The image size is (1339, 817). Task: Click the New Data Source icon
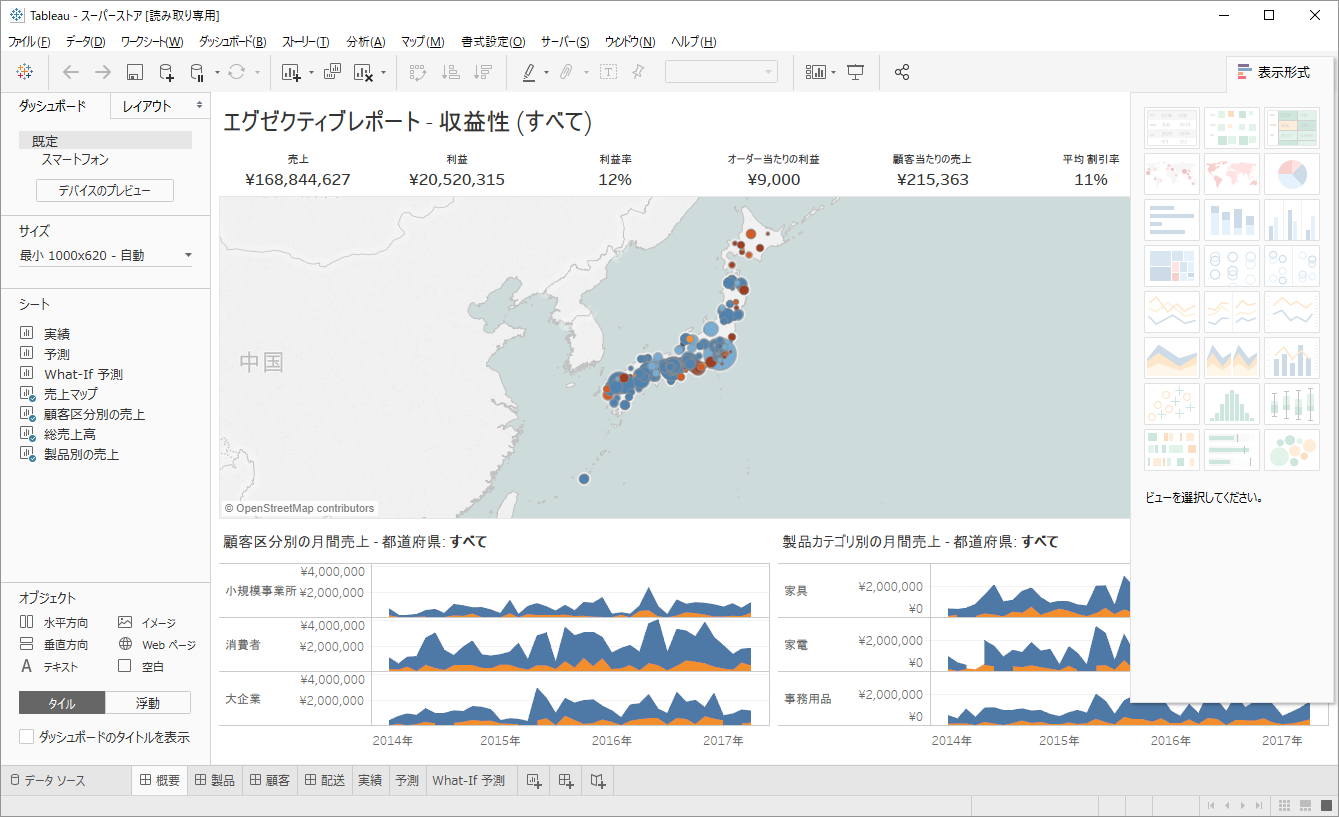tap(167, 72)
